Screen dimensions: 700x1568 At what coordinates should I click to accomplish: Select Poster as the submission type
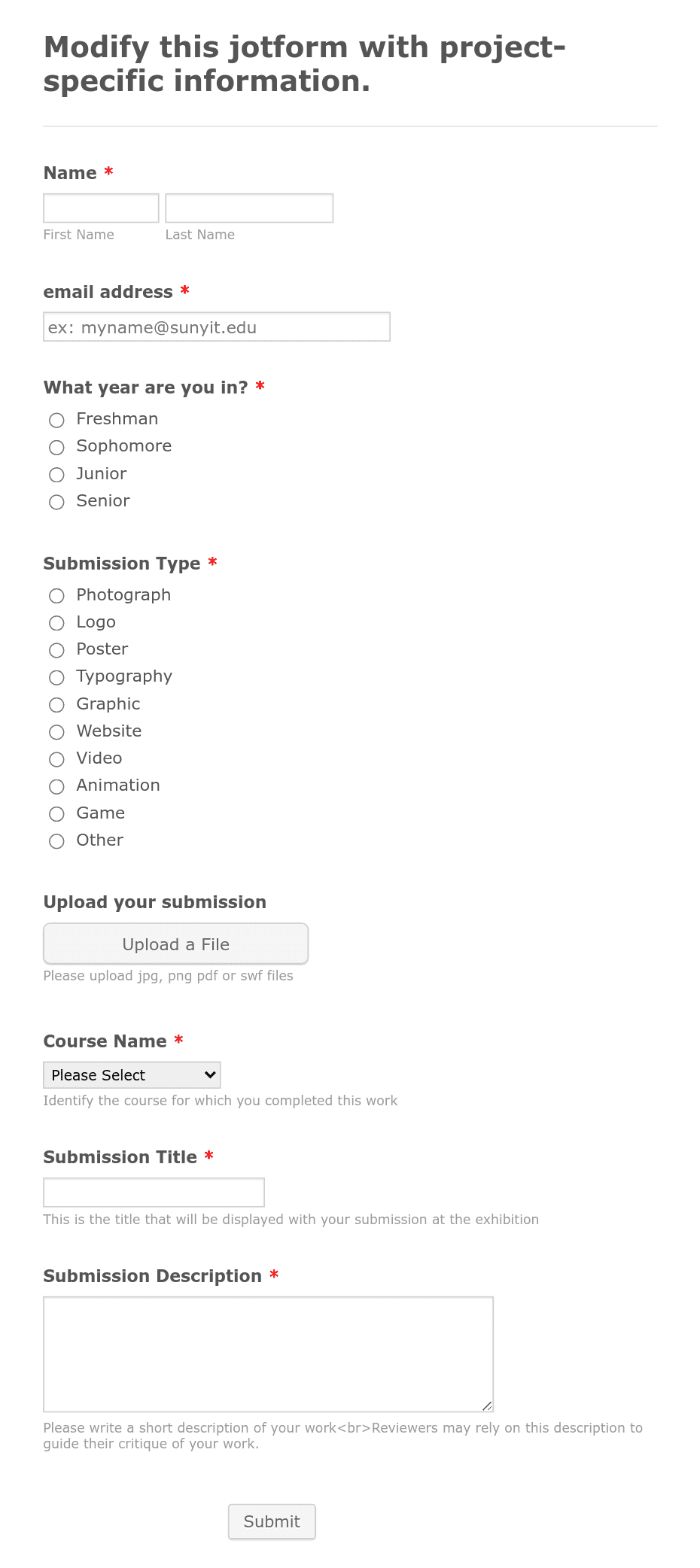[56, 650]
